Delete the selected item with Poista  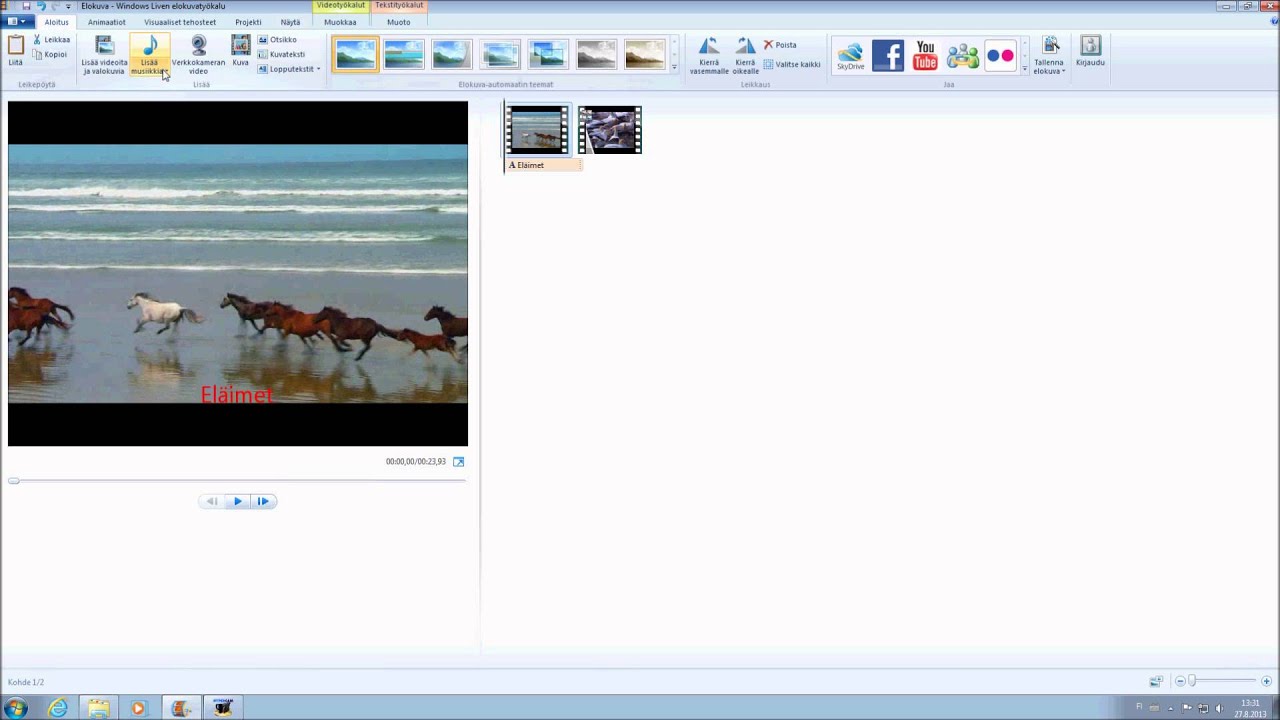pos(780,45)
